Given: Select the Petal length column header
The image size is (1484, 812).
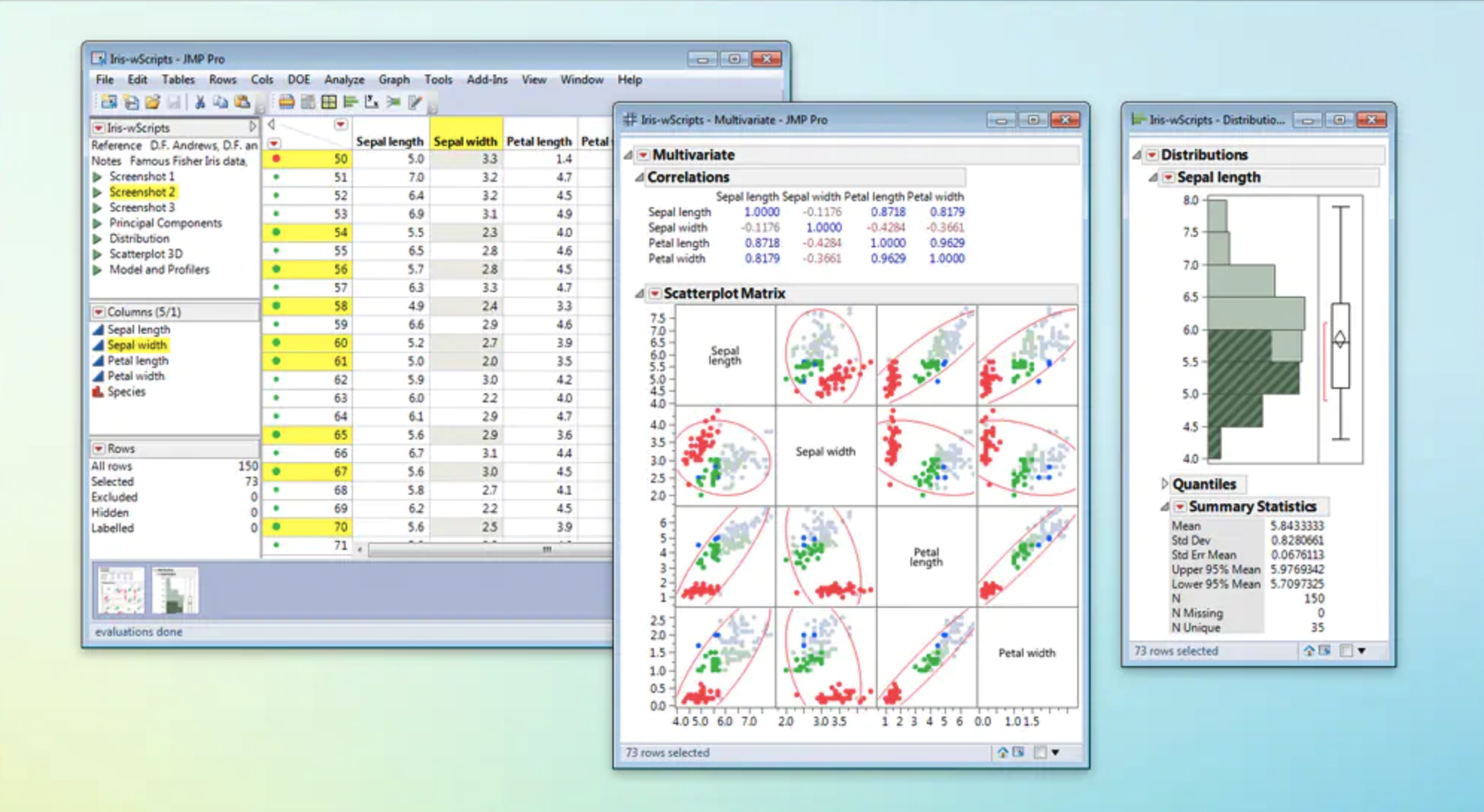Looking at the screenshot, I should [x=539, y=141].
